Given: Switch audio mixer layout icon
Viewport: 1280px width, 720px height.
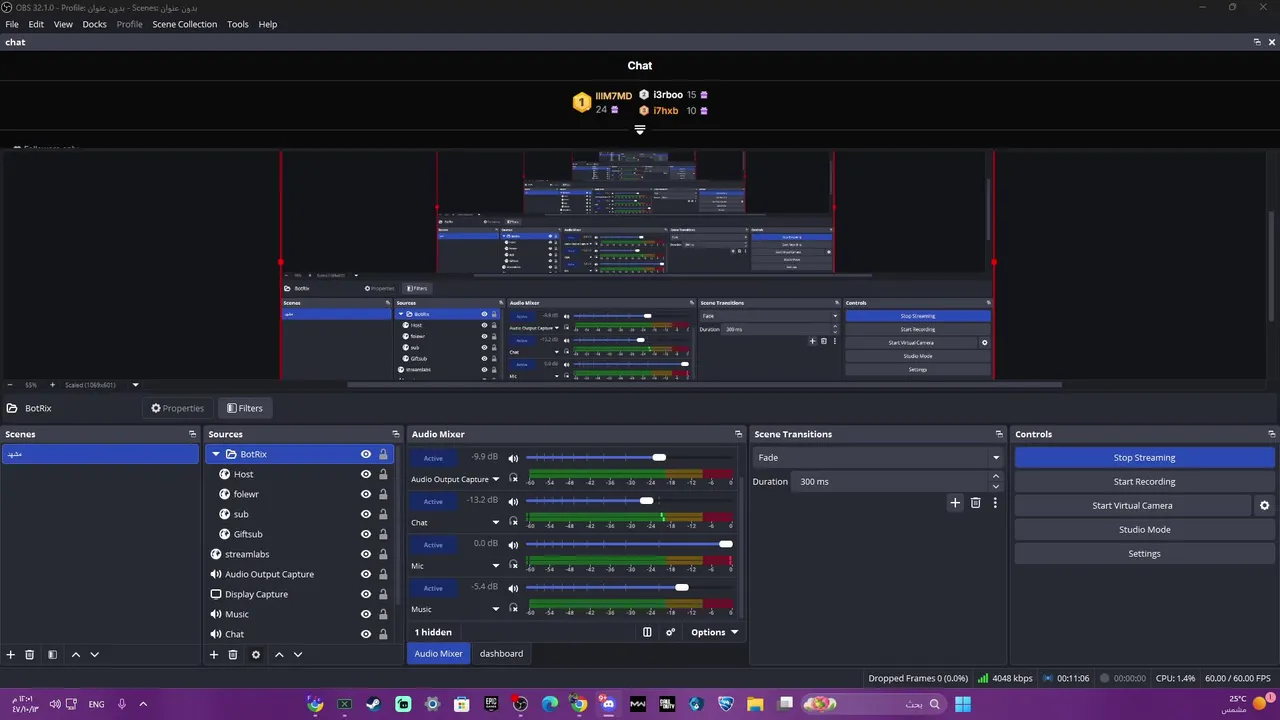Looking at the screenshot, I should click(x=647, y=632).
